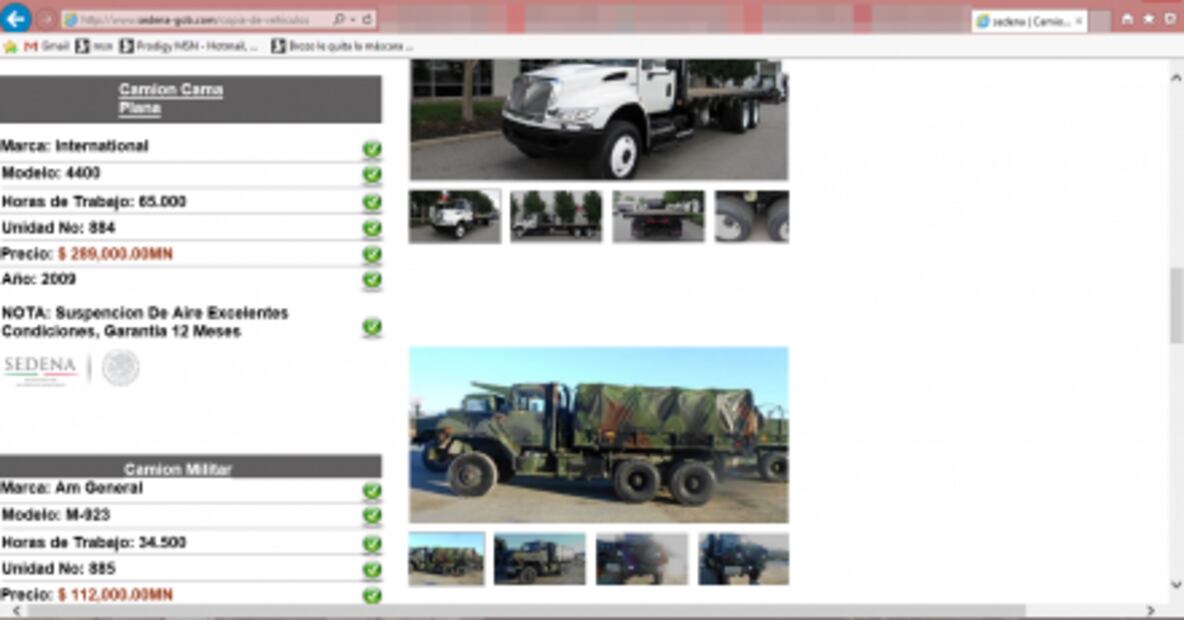Click the green check beside Modelo: M-923

pyautogui.click(x=372, y=516)
